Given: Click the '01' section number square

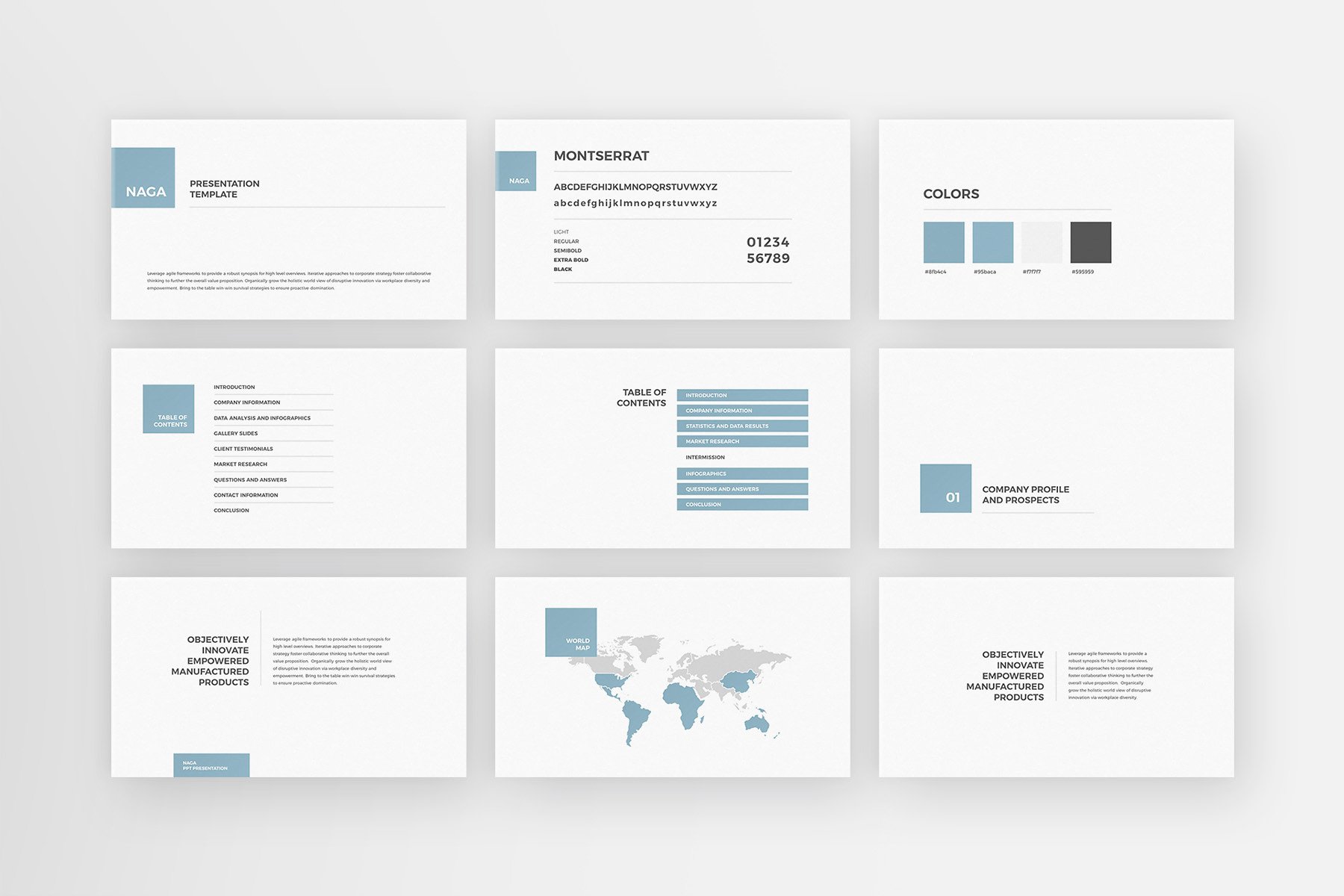Looking at the screenshot, I should tap(946, 488).
